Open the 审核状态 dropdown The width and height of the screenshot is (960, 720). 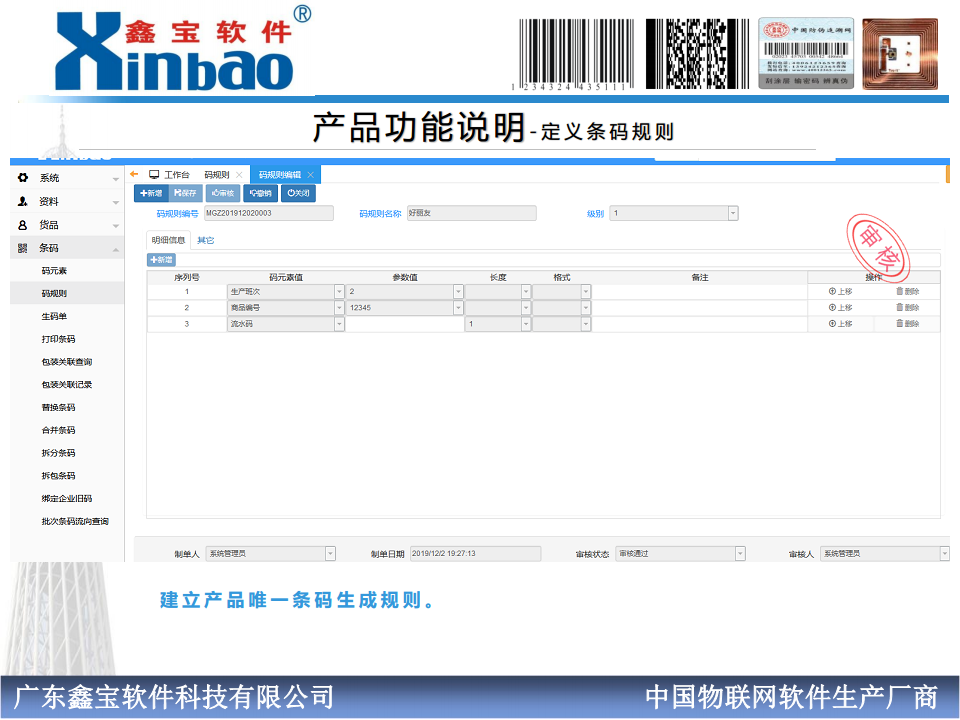coord(740,553)
